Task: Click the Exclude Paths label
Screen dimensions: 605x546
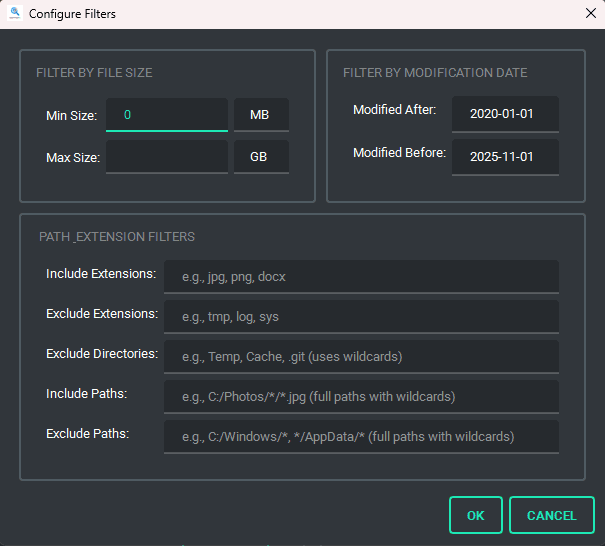Action: (x=88, y=434)
